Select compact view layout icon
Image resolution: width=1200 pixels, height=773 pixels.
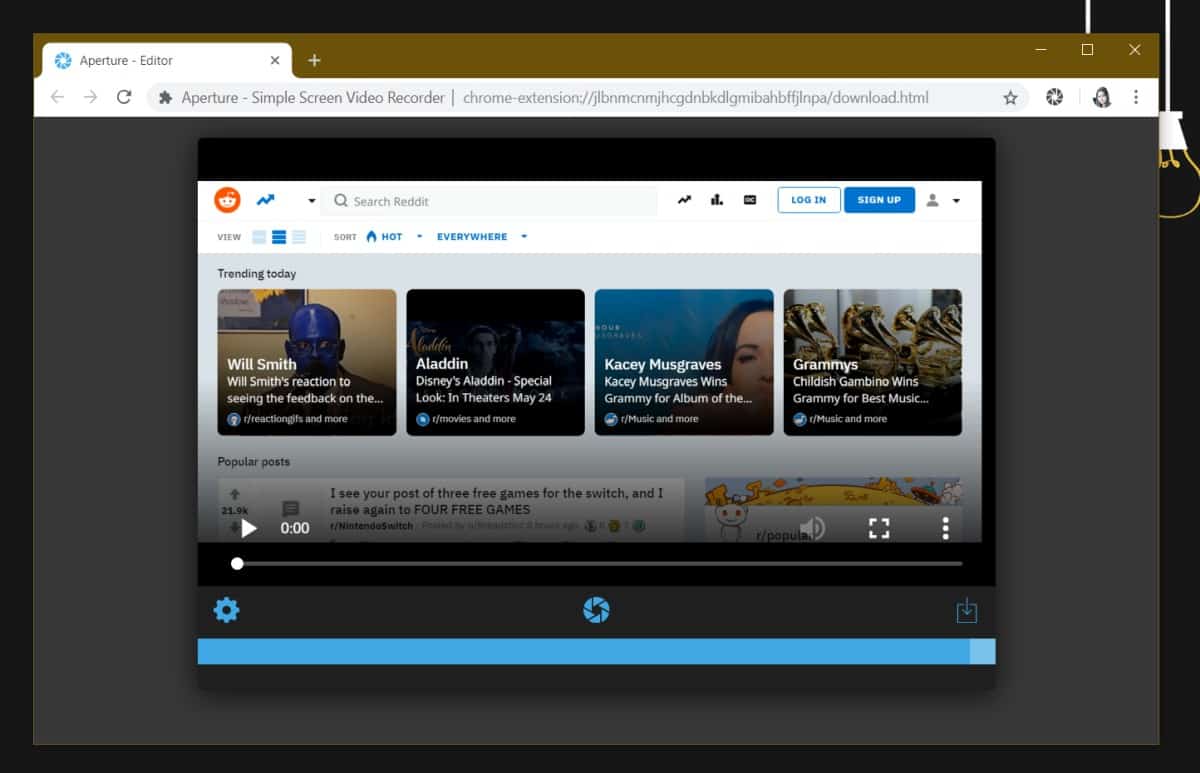299,237
